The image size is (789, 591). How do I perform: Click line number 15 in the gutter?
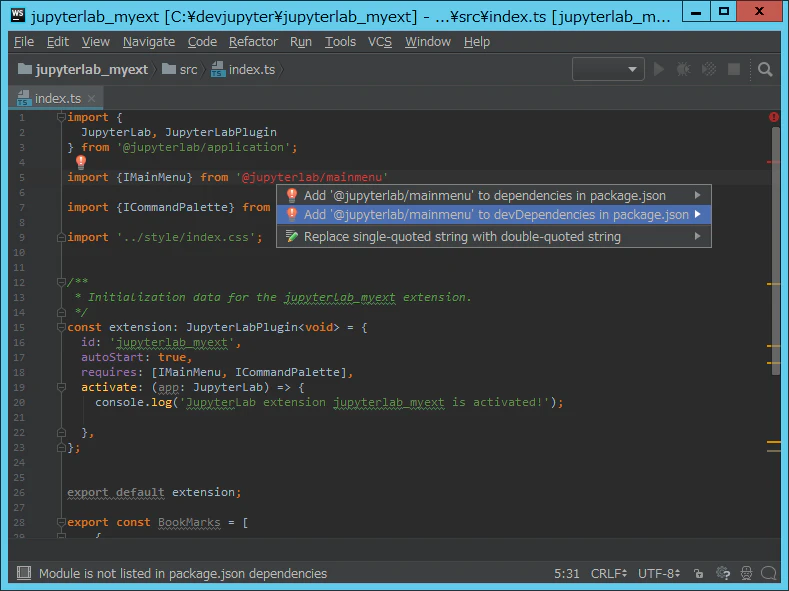tap(19, 327)
